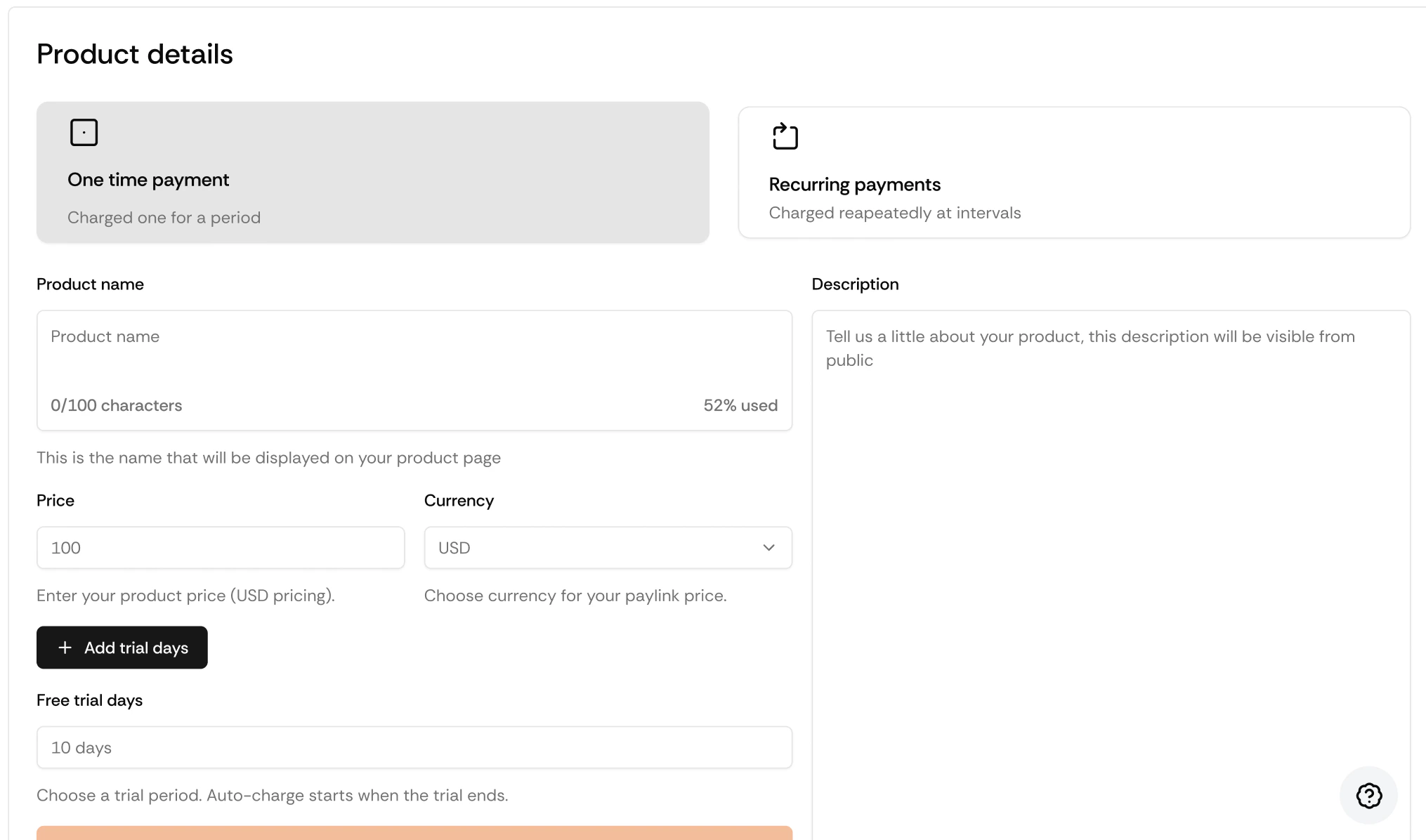Choose the Recurring payments title

854,185
